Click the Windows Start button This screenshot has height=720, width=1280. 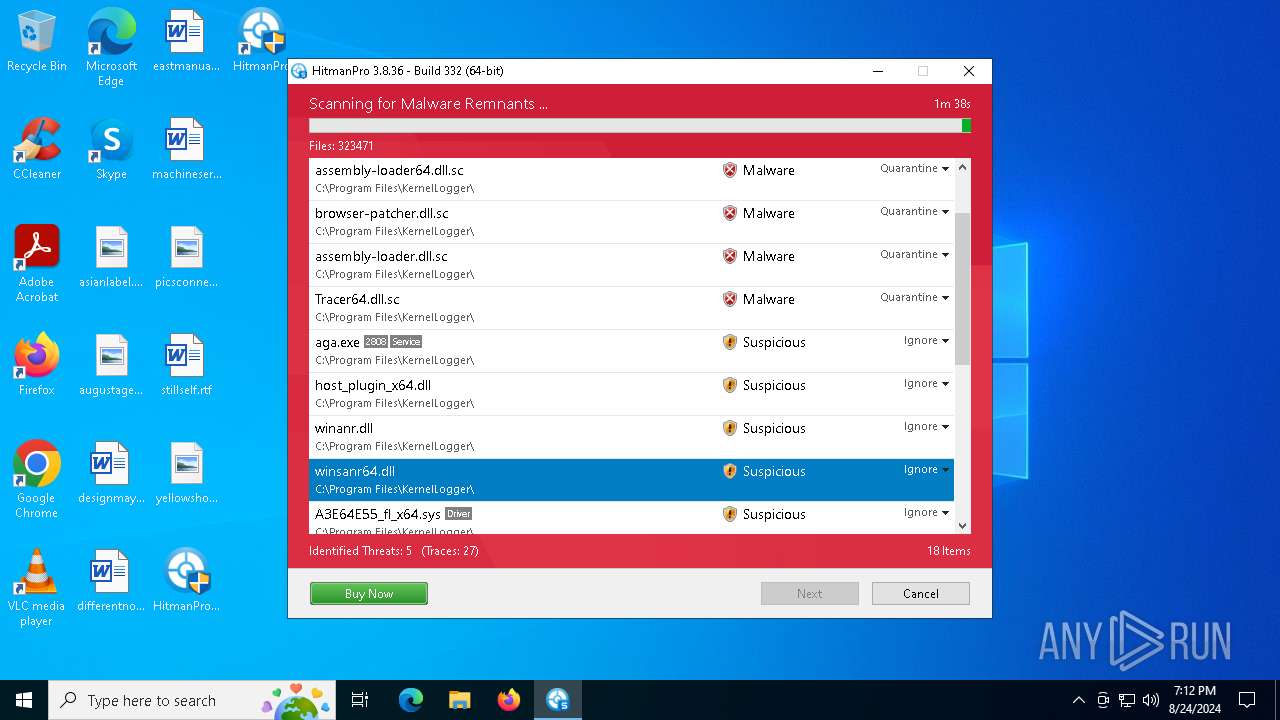tap(24, 700)
